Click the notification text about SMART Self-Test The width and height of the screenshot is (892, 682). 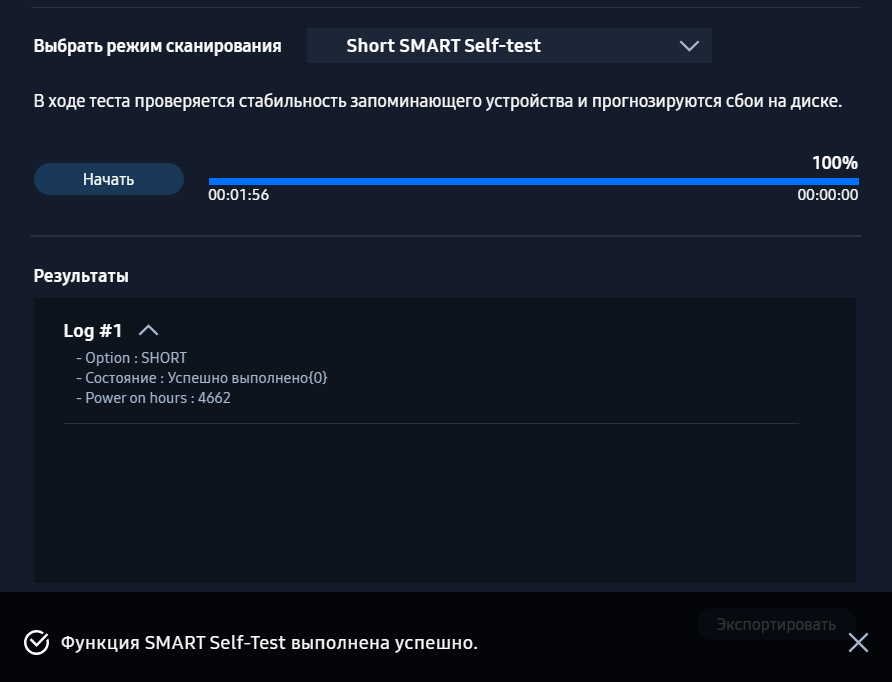click(x=269, y=643)
